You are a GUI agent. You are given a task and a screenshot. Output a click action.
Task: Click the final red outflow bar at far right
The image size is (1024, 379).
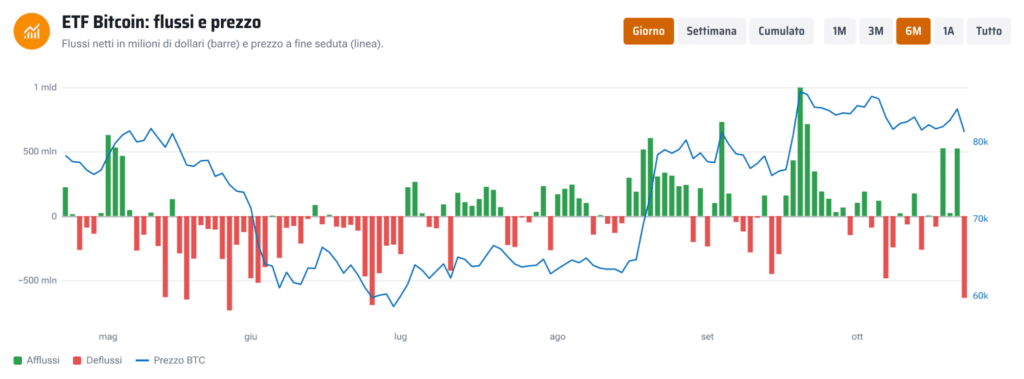(964, 257)
